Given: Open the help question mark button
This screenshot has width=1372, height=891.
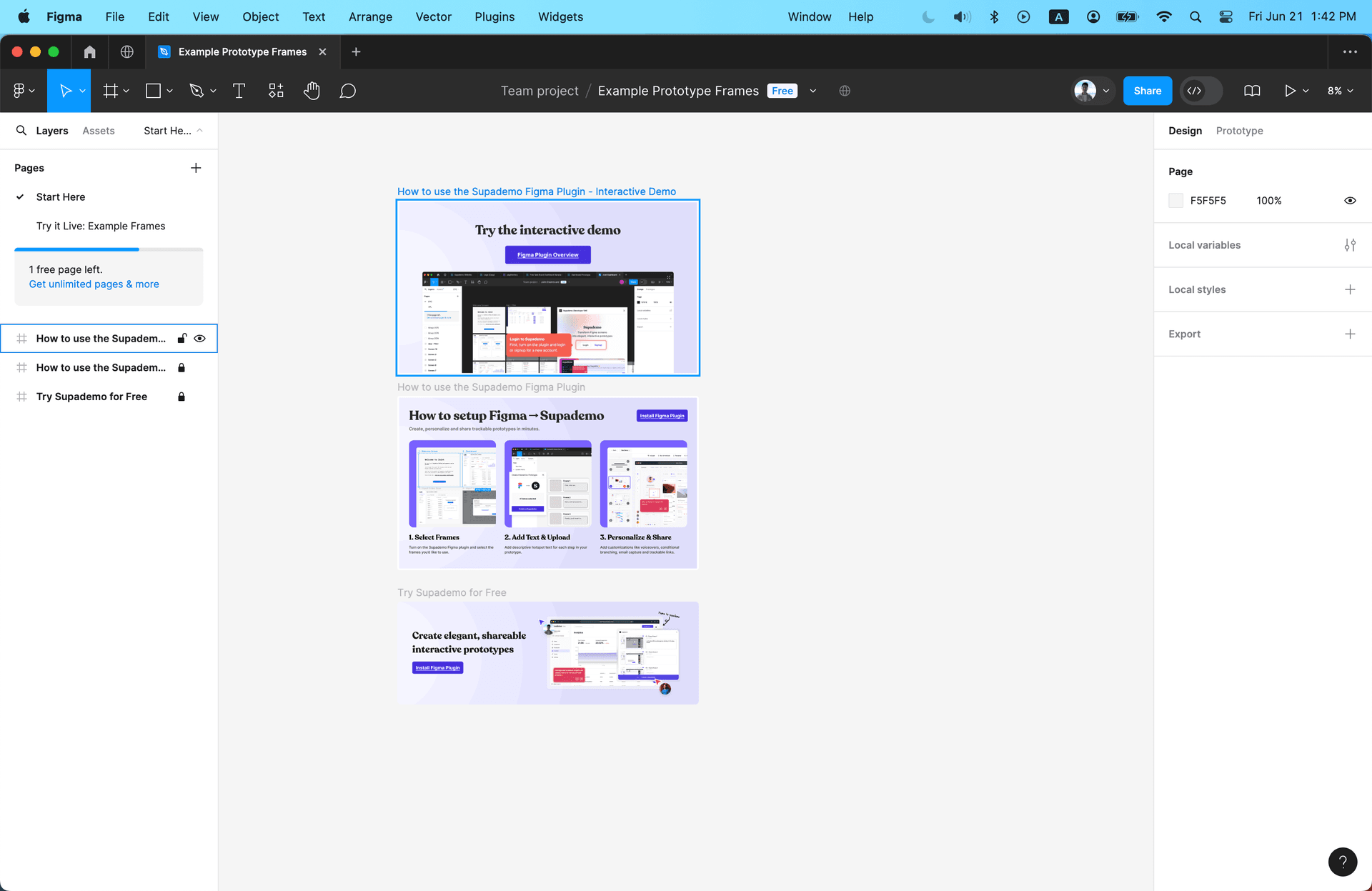Looking at the screenshot, I should 1343,861.
